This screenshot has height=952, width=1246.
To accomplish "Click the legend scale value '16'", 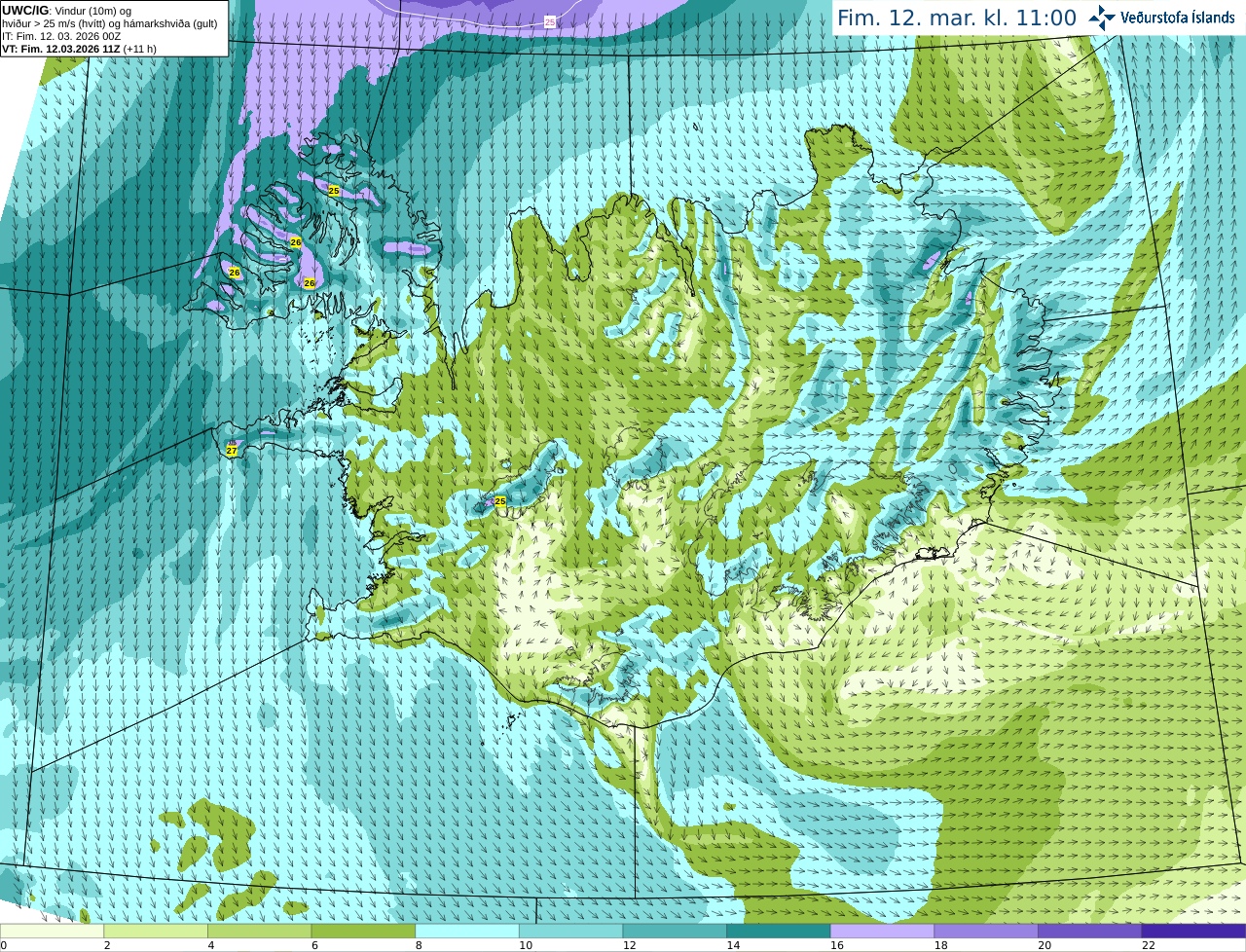I will (x=837, y=945).
